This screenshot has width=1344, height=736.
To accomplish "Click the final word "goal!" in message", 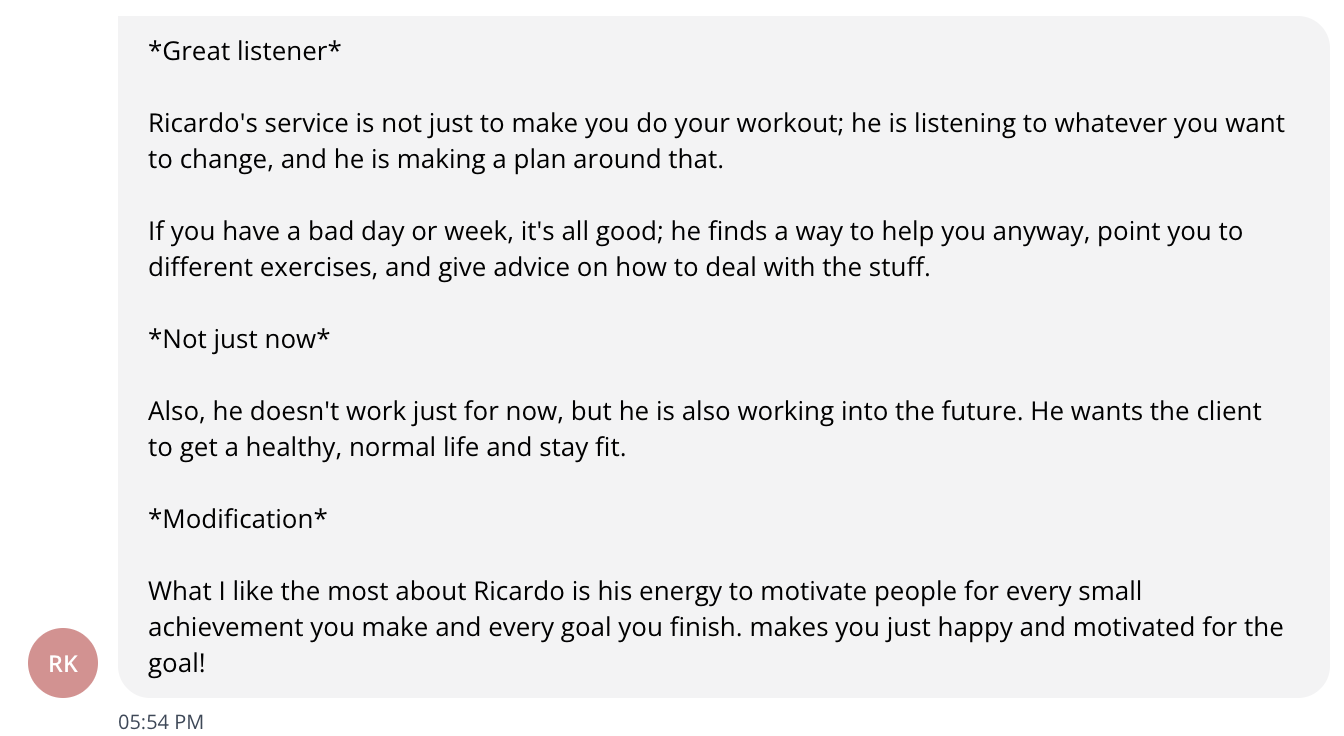I will tap(177, 663).
